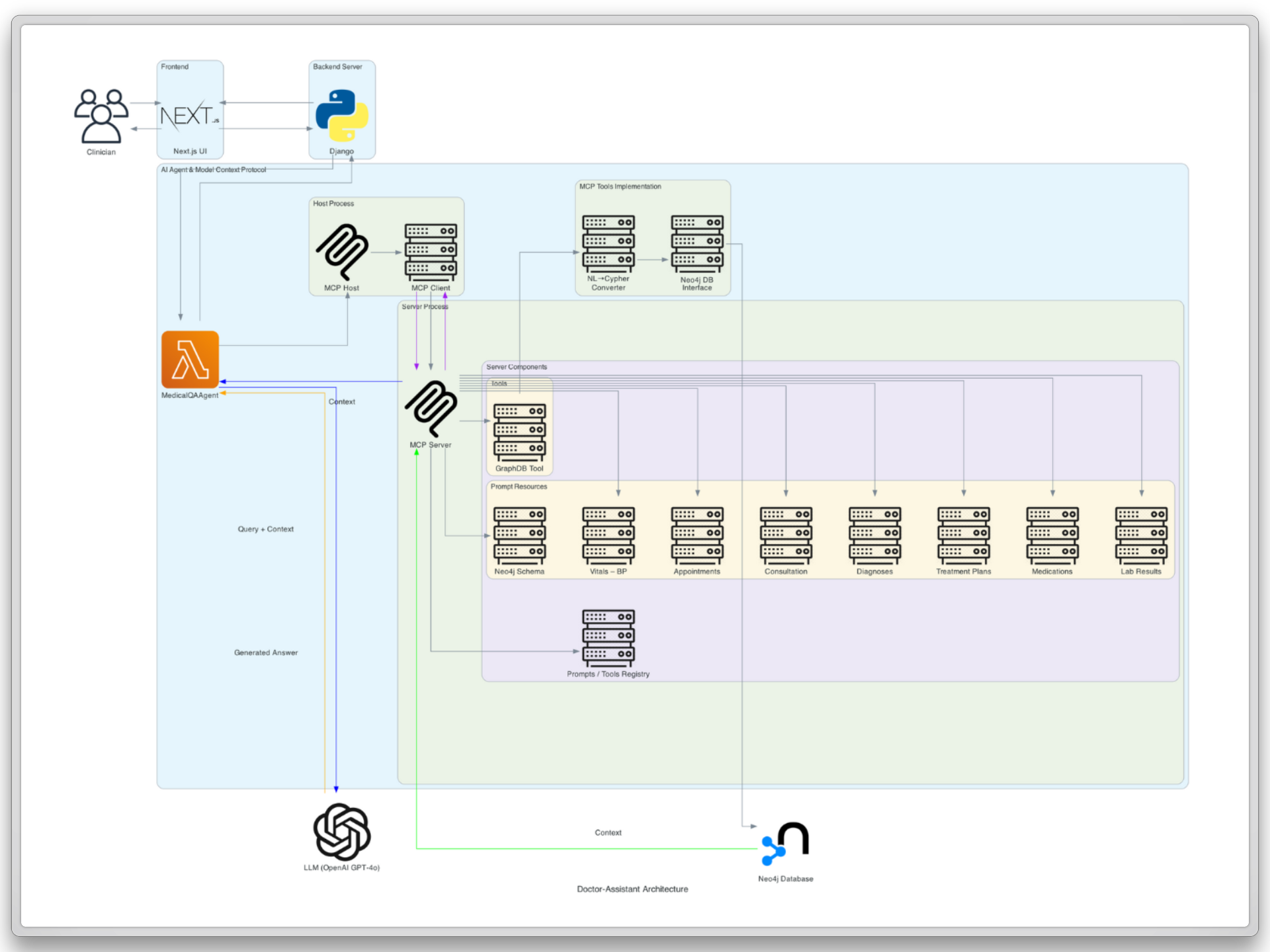Image resolution: width=1270 pixels, height=952 pixels.
Task: Click the Doctor-Assistant Architecture title
Action: click(x=632, y=889)
